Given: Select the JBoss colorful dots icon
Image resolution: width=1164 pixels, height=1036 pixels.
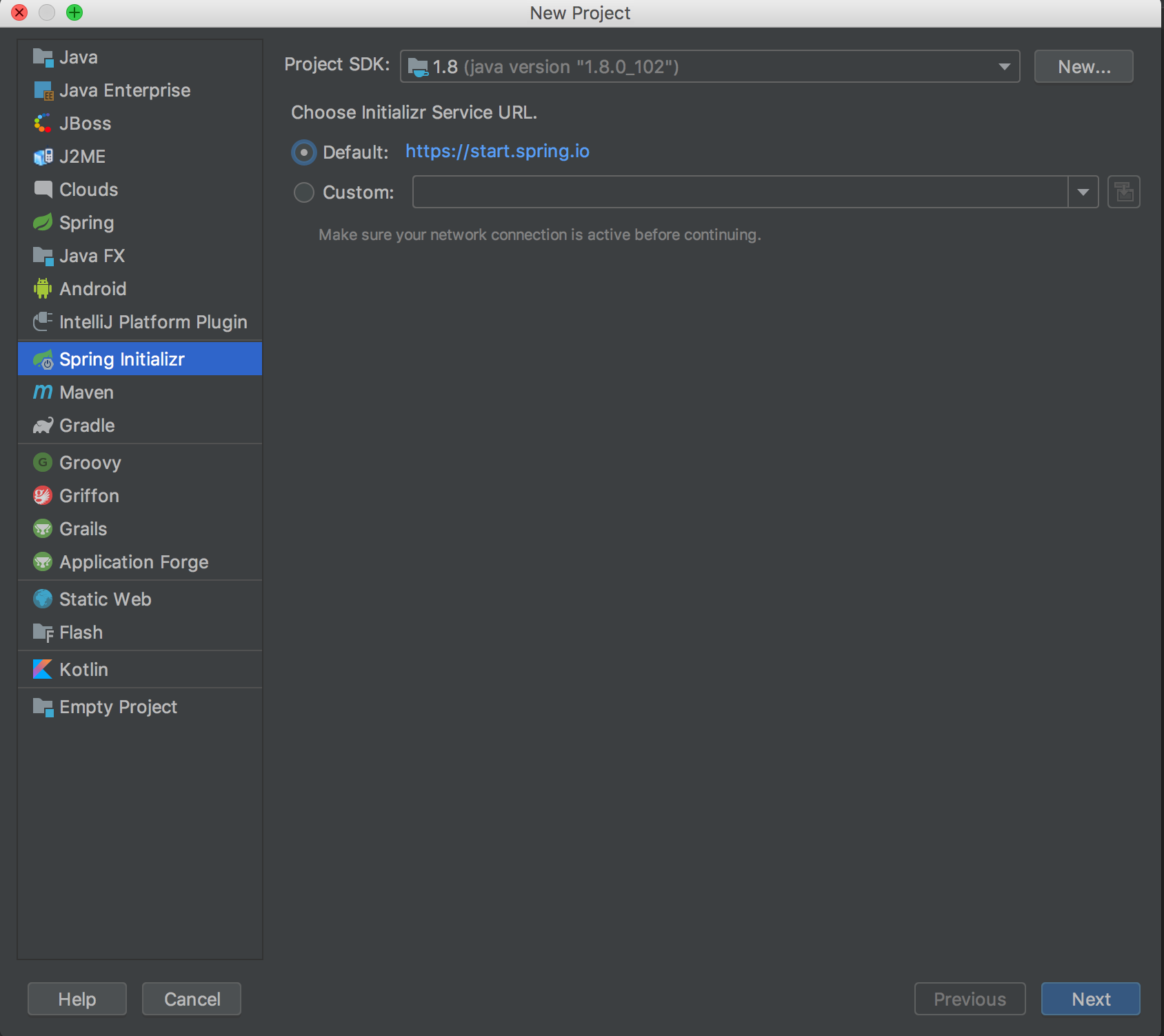Looking at the screenshot, I should click(43, 123).
